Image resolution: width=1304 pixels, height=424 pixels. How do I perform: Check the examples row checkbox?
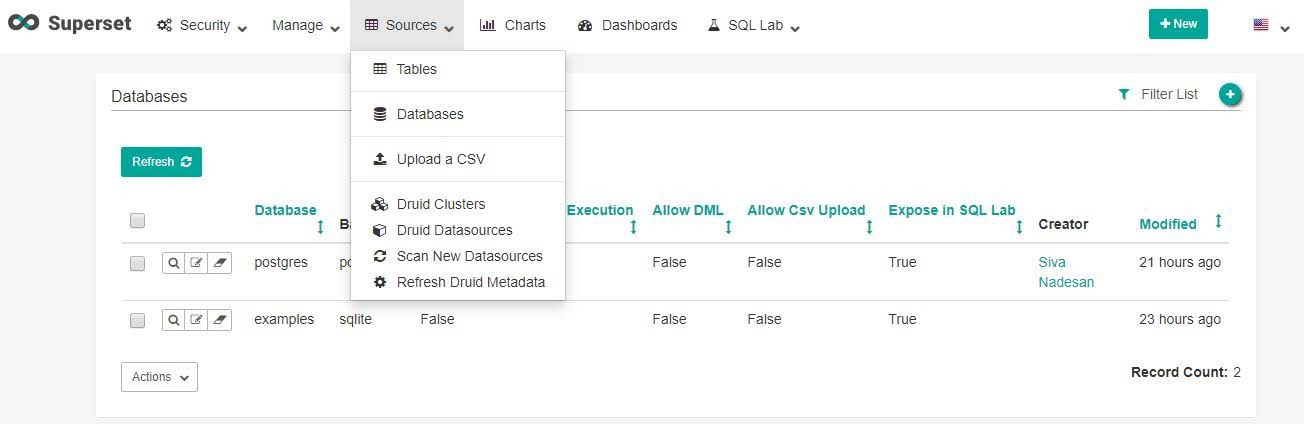click(x=138, y=321)
